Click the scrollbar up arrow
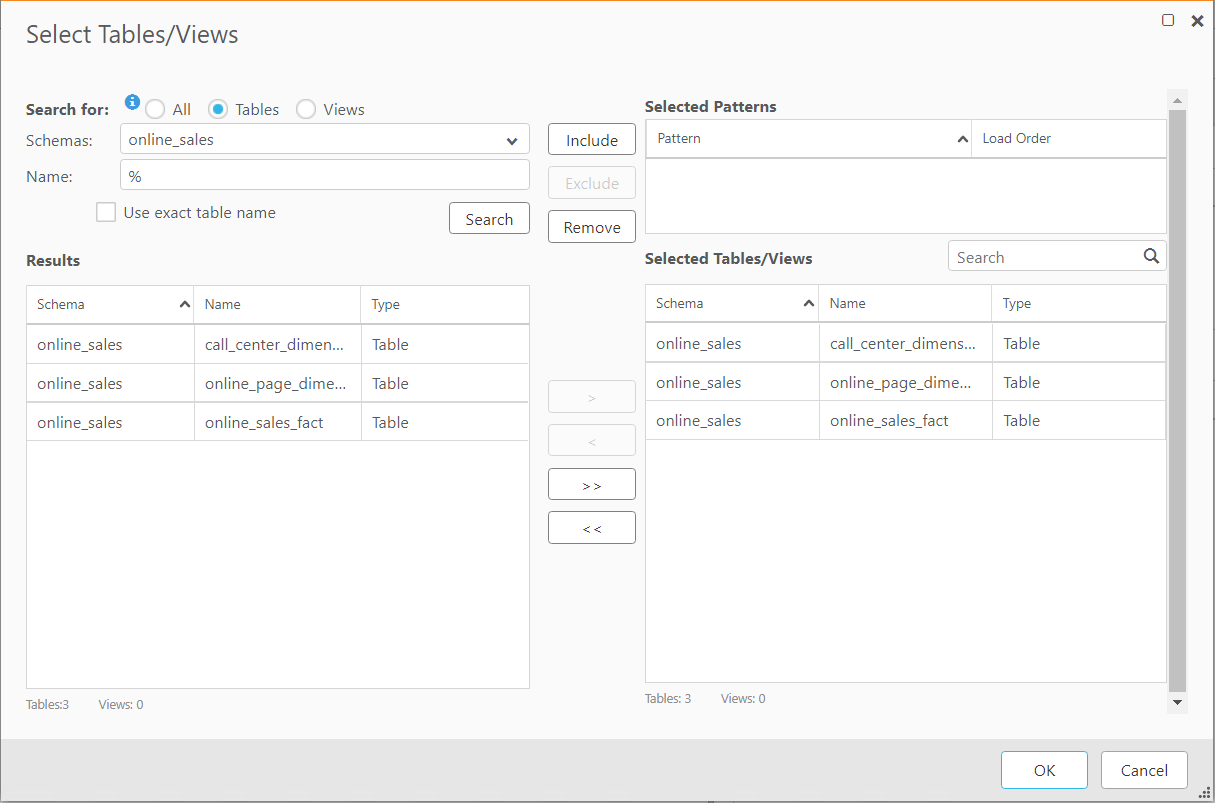The height and width of the screenshot is (803, 1215). click(1177, 98)
